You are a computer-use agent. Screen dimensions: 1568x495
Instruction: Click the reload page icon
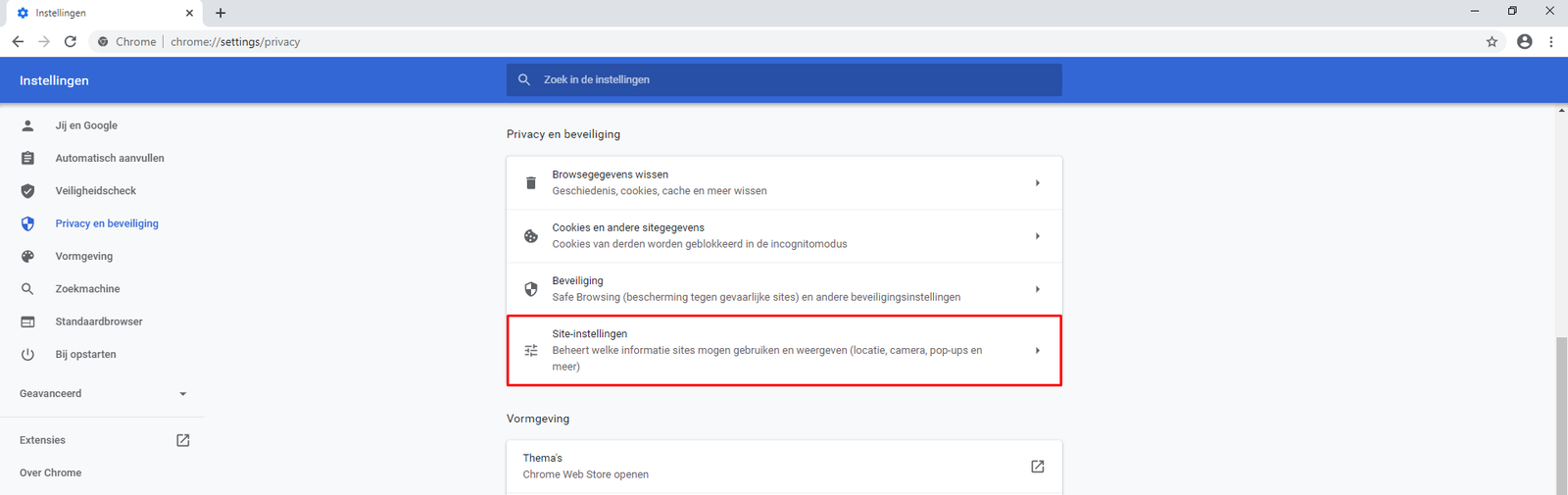coord(70,42)
